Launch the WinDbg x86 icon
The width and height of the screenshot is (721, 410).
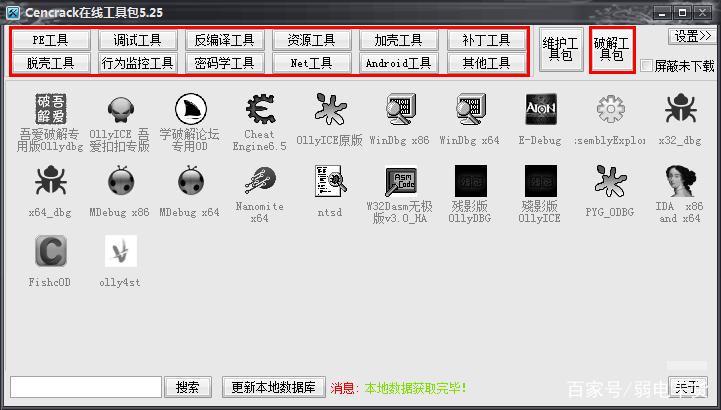400,109
